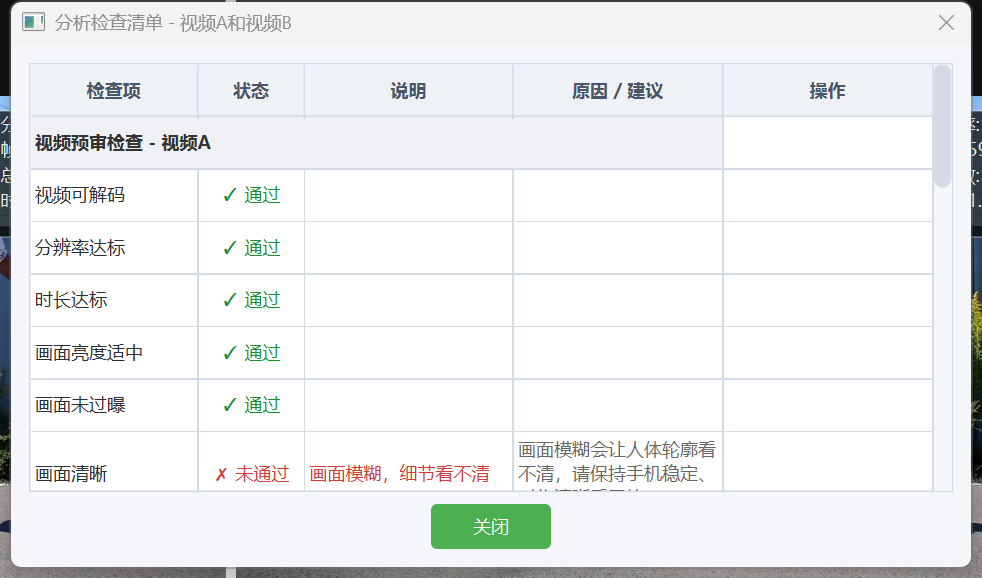Image resolution: width=982 pixels, height=578 pixels.
Task: Select the 分辨率达标 row label
Action: tap(80, 248)
